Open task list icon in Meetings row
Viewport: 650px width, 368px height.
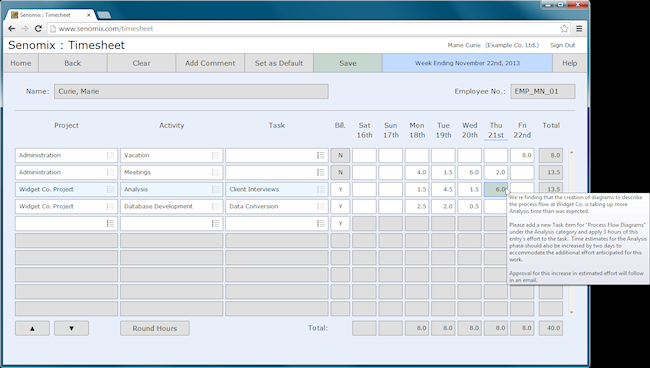(x=321, y=172)
